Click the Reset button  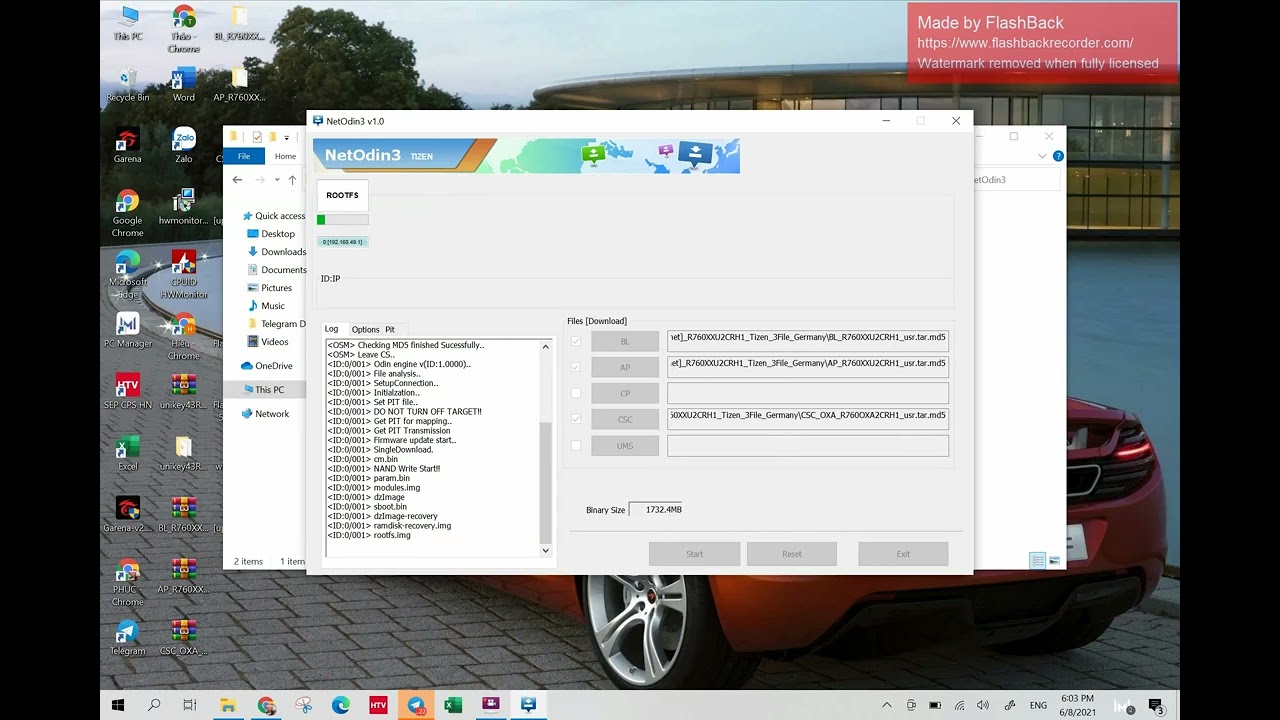click(x=791, y=554)
